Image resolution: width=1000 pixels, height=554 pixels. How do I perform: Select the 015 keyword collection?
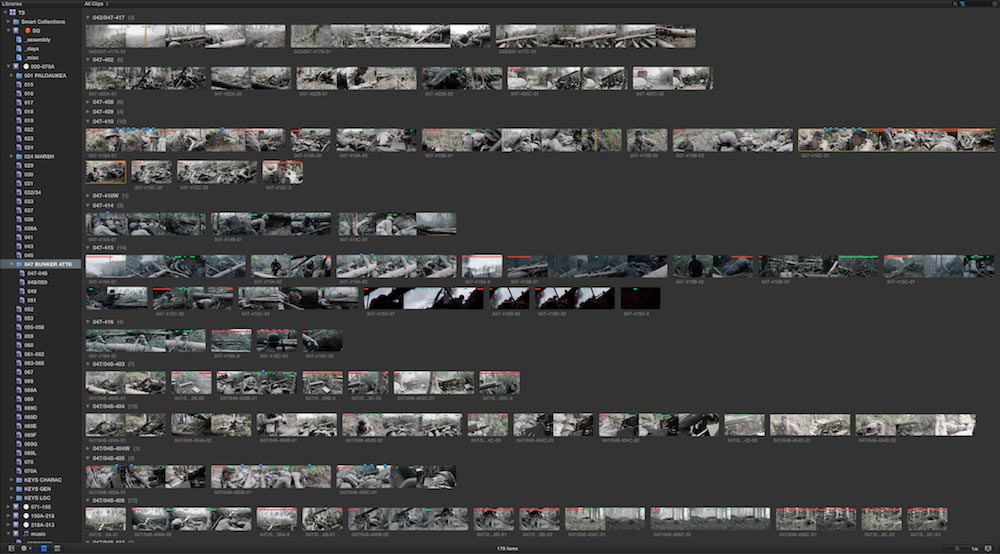[29, 84]
